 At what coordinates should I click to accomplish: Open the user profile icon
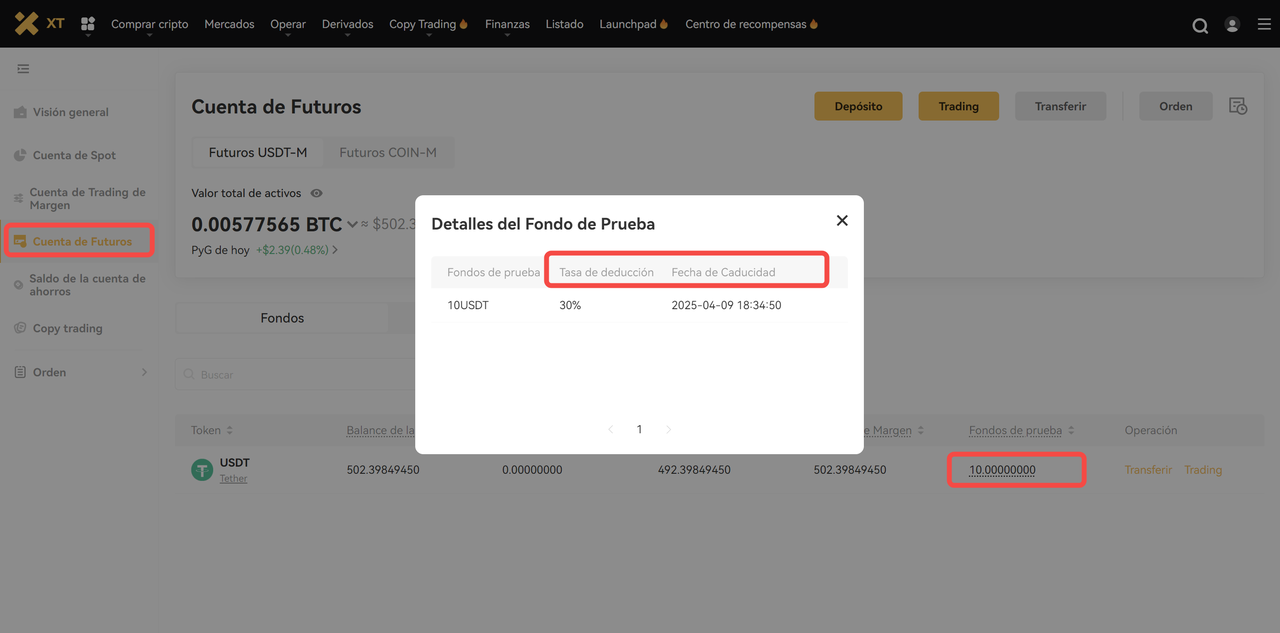(x=1232, y=24)
